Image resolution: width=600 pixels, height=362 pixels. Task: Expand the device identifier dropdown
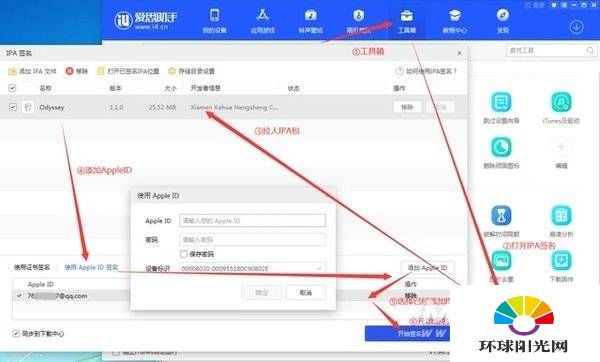[x=319, y=268]
